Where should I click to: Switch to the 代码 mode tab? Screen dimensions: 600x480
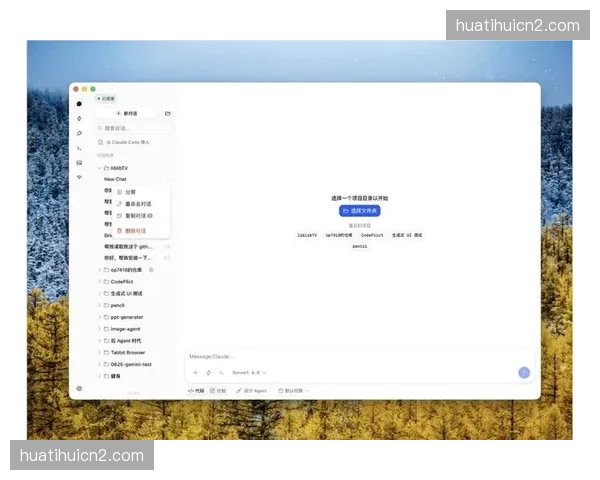click(196, 390)
